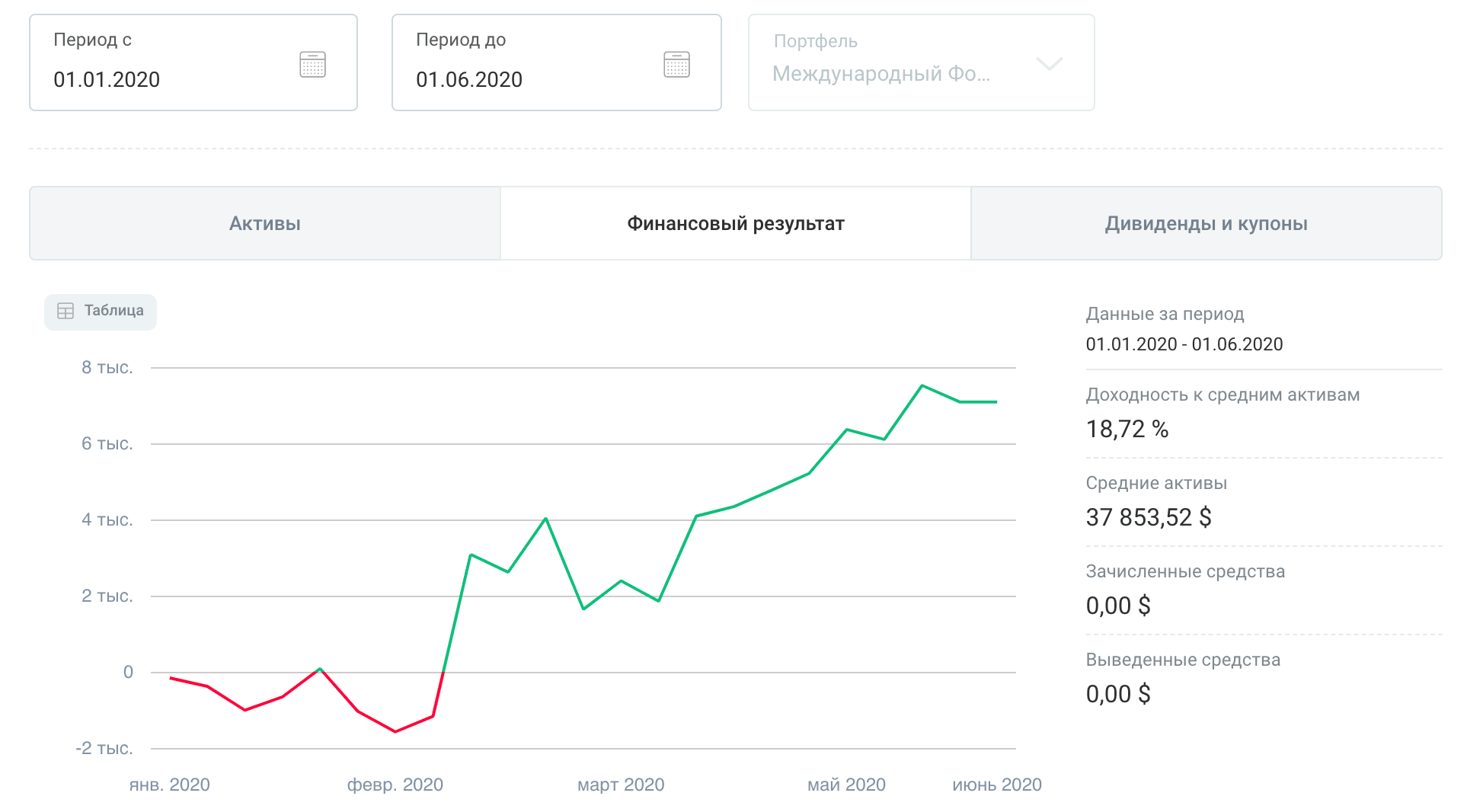1467x812 pixels.
Task: Click the 'июнь 2020' axis label
Action: 996,785
